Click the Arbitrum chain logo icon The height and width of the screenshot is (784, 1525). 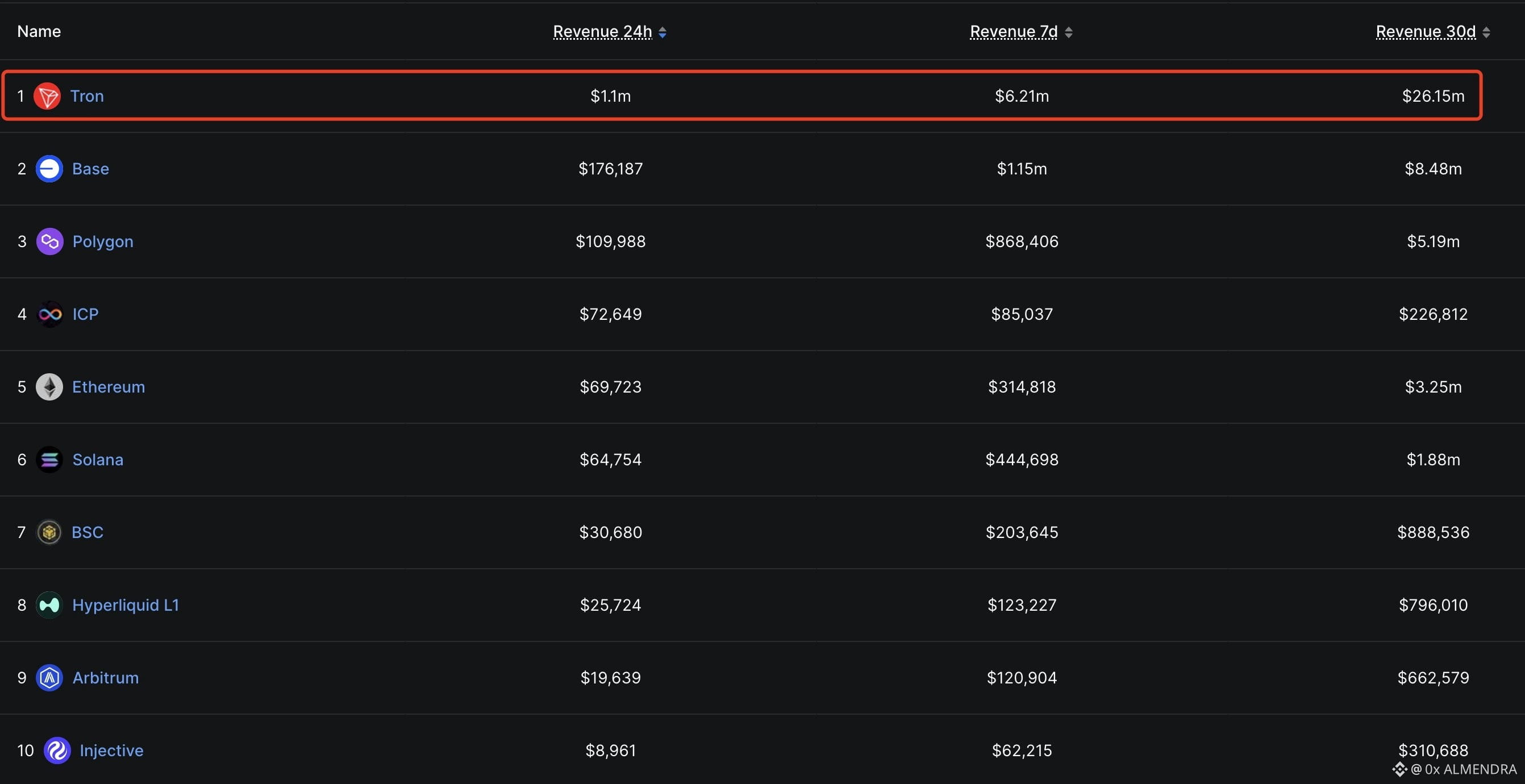pyautogui.click(x=49, y=678)
